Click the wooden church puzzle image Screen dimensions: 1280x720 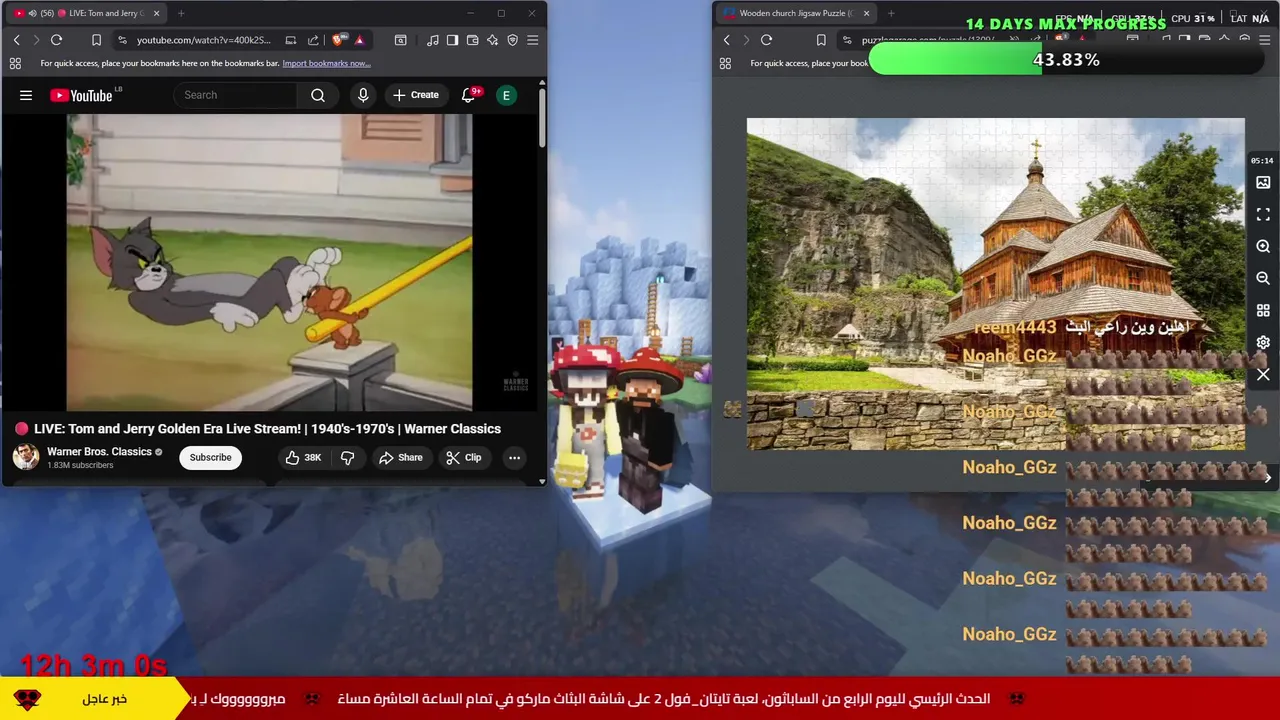[996, 284]
